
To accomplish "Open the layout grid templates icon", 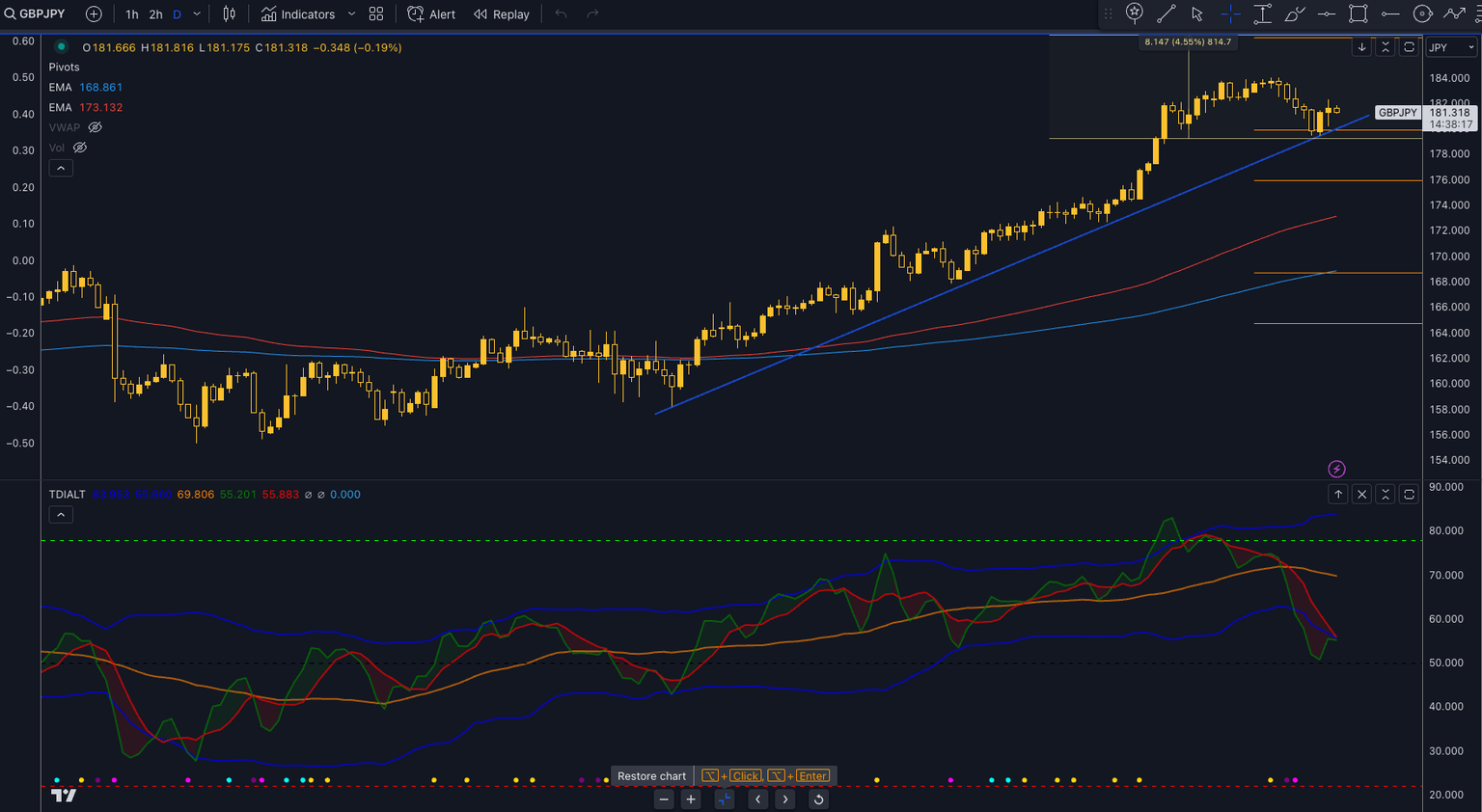I will (376, 14).
